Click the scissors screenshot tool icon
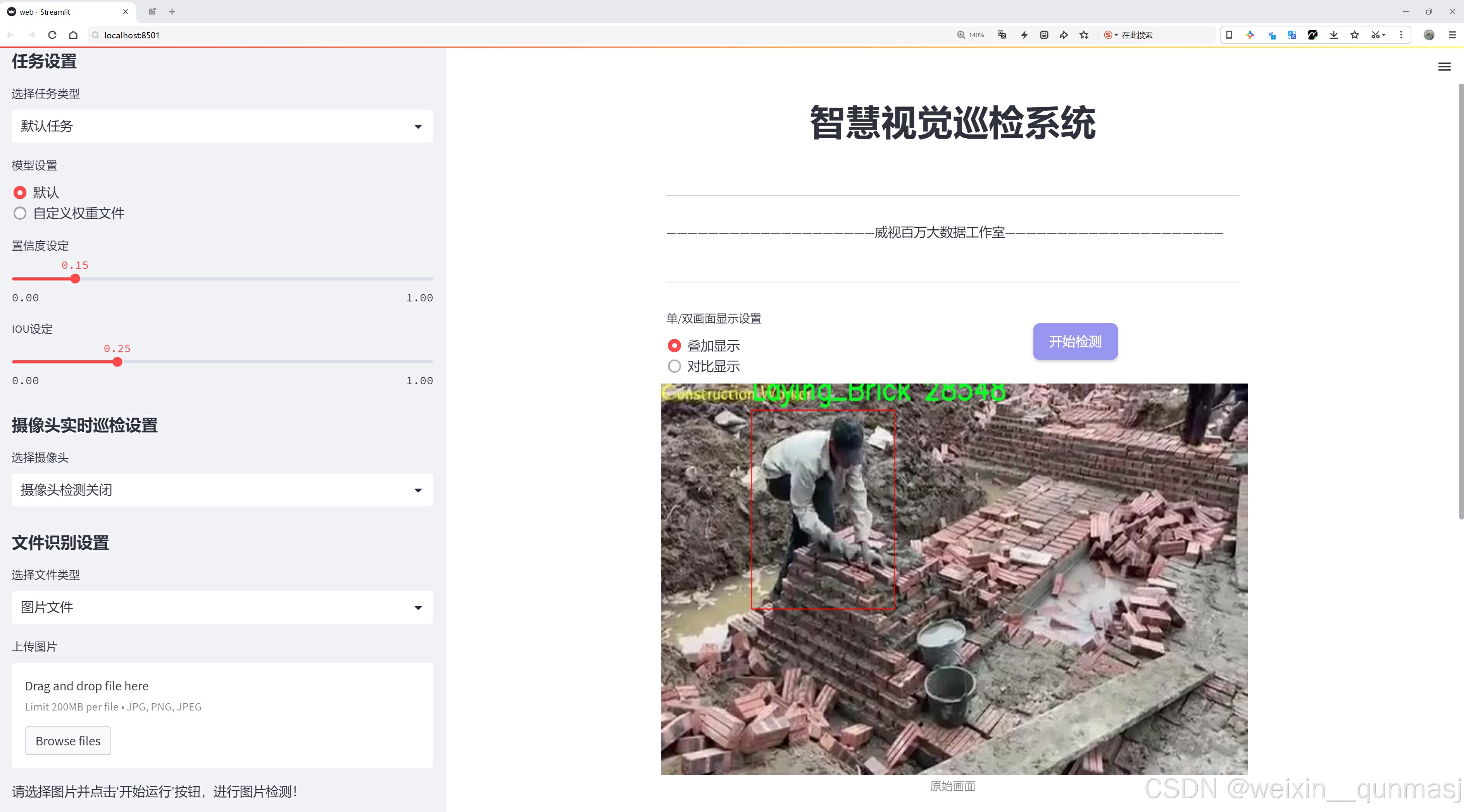The width and height of the screenshot is (1464, 812). pyautogui.click(x=1375, y=35)
